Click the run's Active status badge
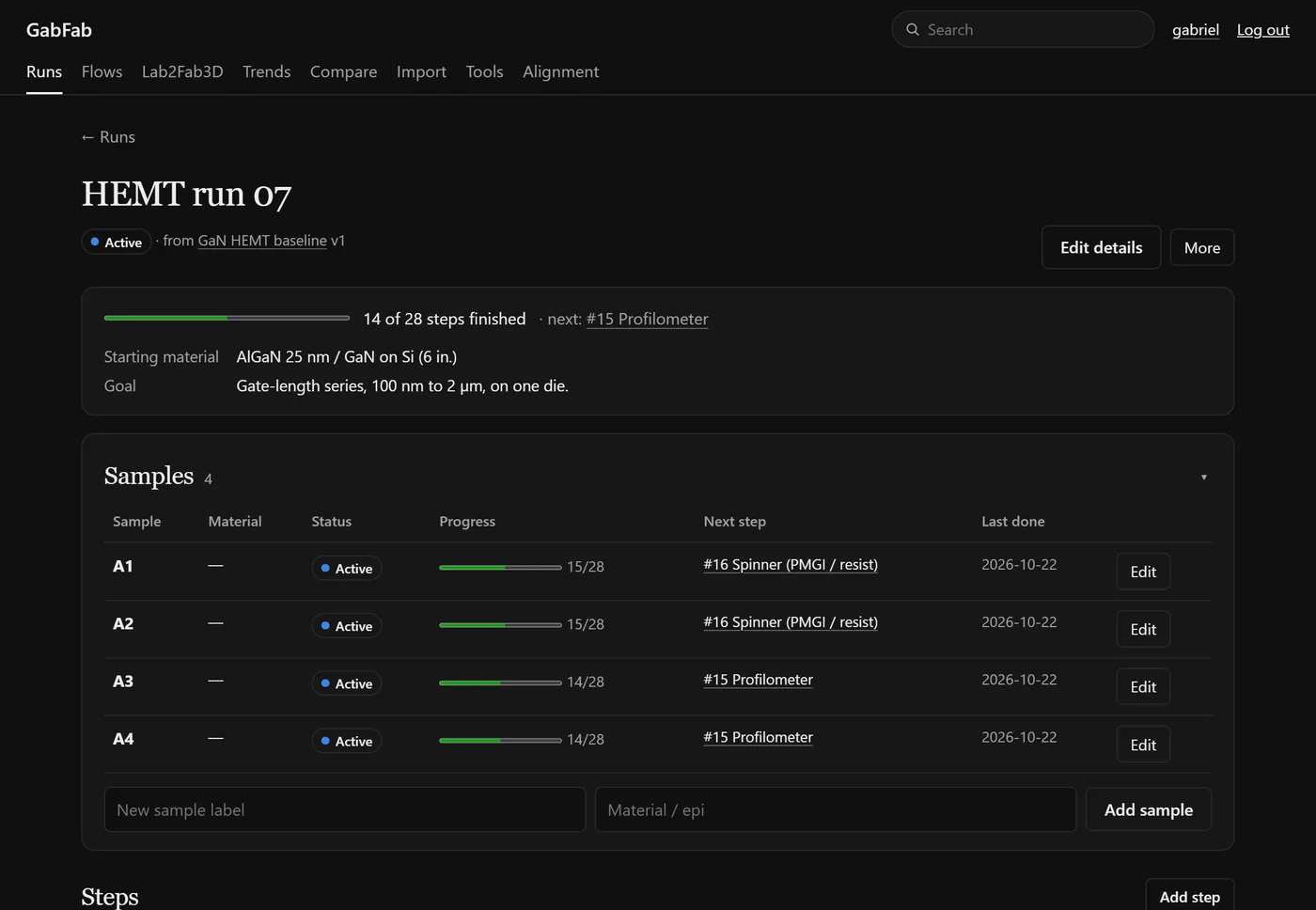The height and width of the screenshot is (910, 1316). 117,242
